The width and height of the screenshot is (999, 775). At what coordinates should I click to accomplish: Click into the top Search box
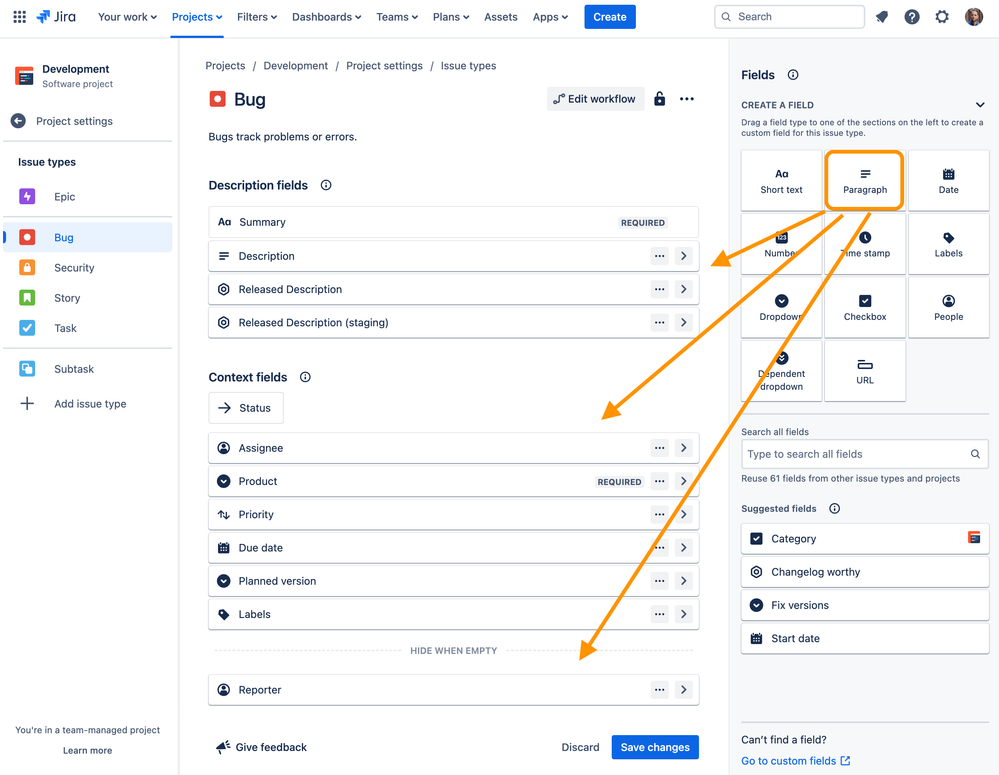(x=789, y=17)
